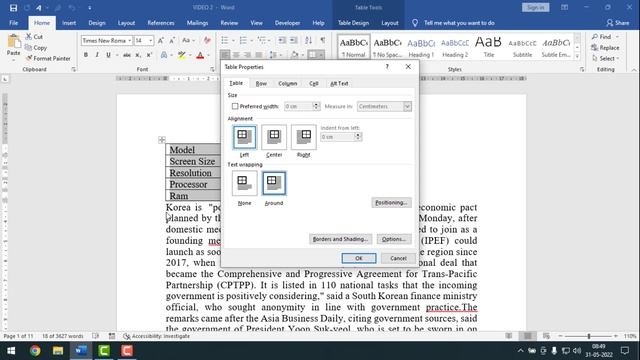The image size is (640, 360).
Task: Toggle Italic formatting
Action: pyautogui.click(x=97, y=55)
